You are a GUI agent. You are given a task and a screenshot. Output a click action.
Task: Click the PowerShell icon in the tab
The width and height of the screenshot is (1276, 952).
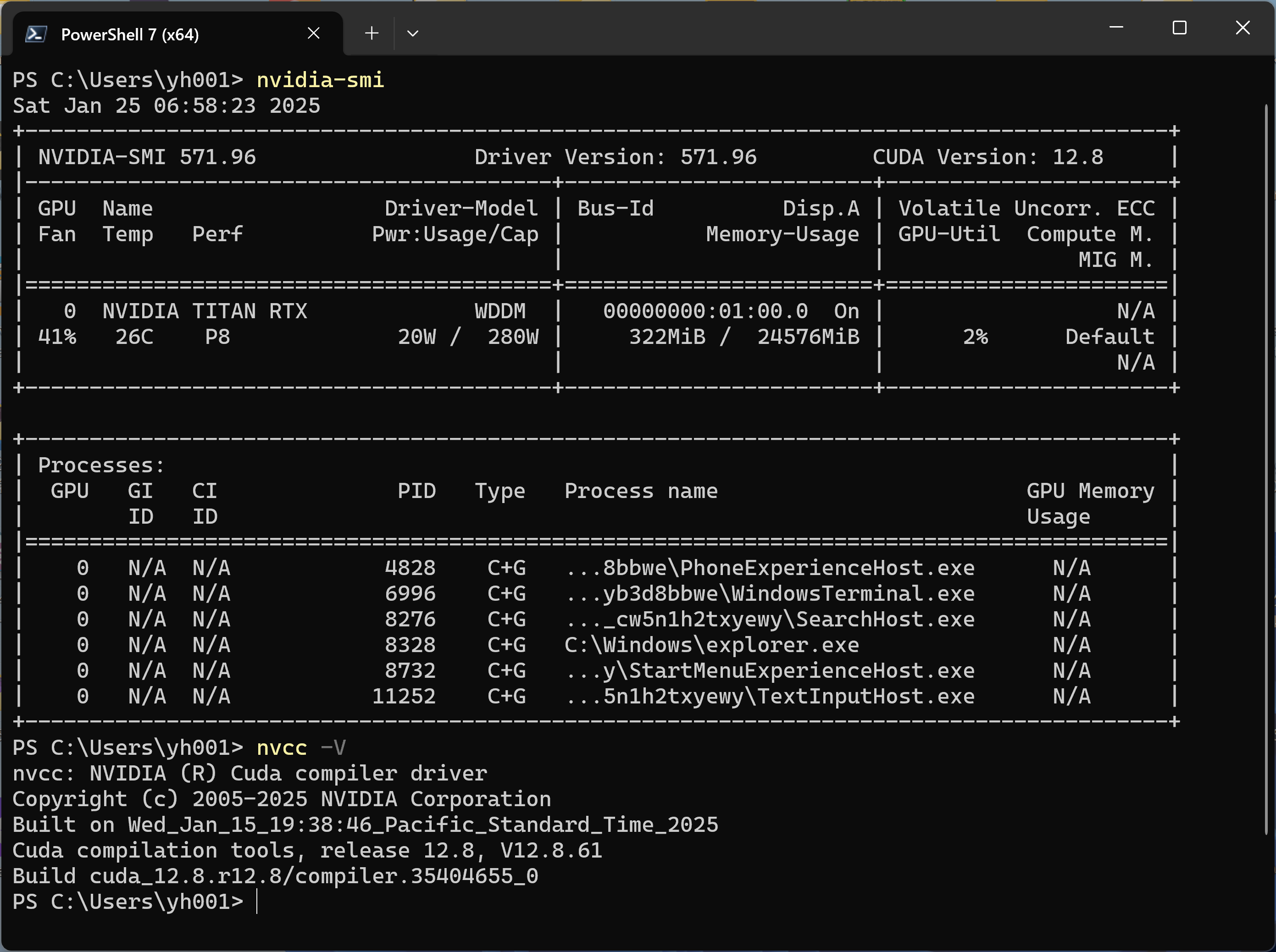coord(36,34)
